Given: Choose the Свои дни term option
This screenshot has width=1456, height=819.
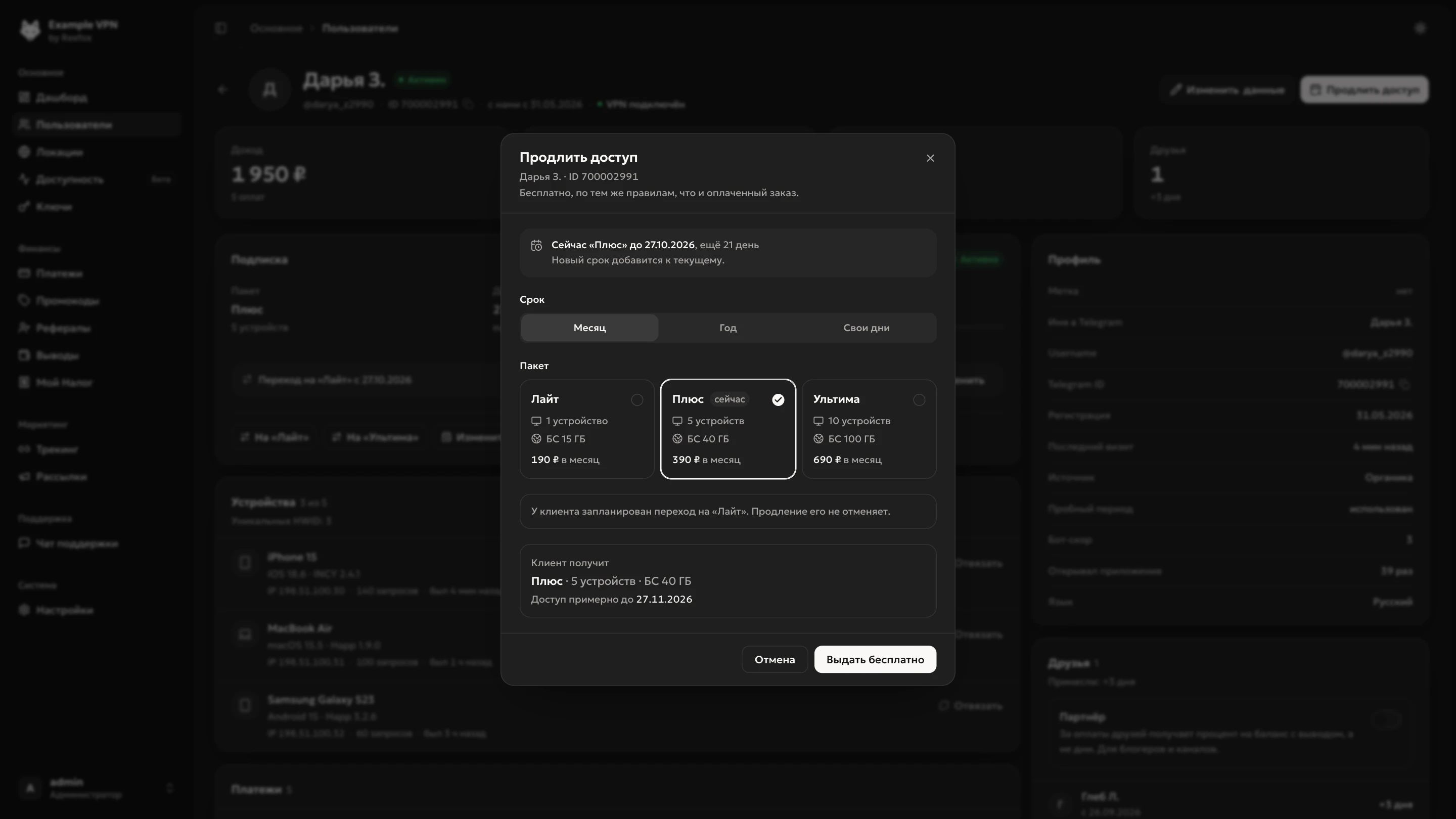Looking at the screenshot, I should tap(867, 328).
